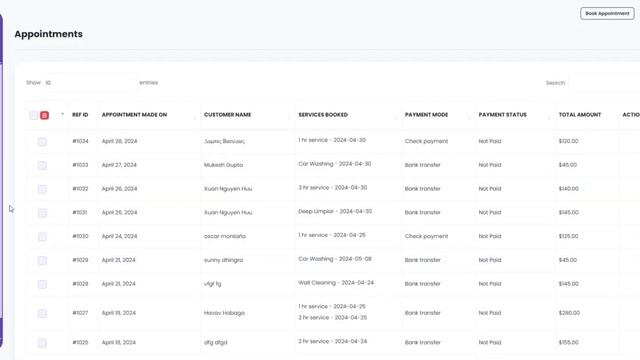Click total amount $280.00

coord(569,313)
